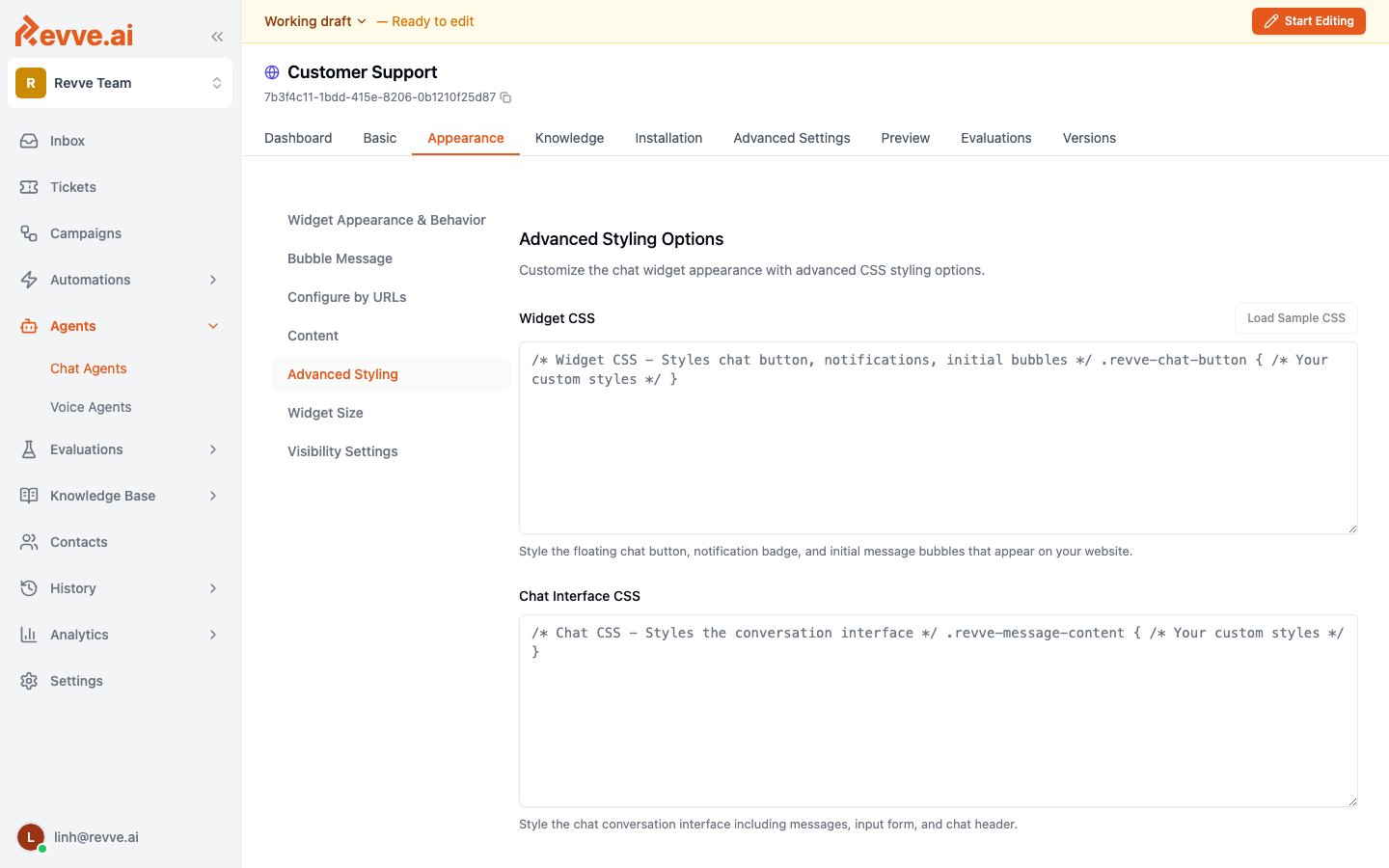Click the Tickets icon in sidebar
Image resolution: width=1389 pixels, height=868 pixels.
tap(29, 187)
